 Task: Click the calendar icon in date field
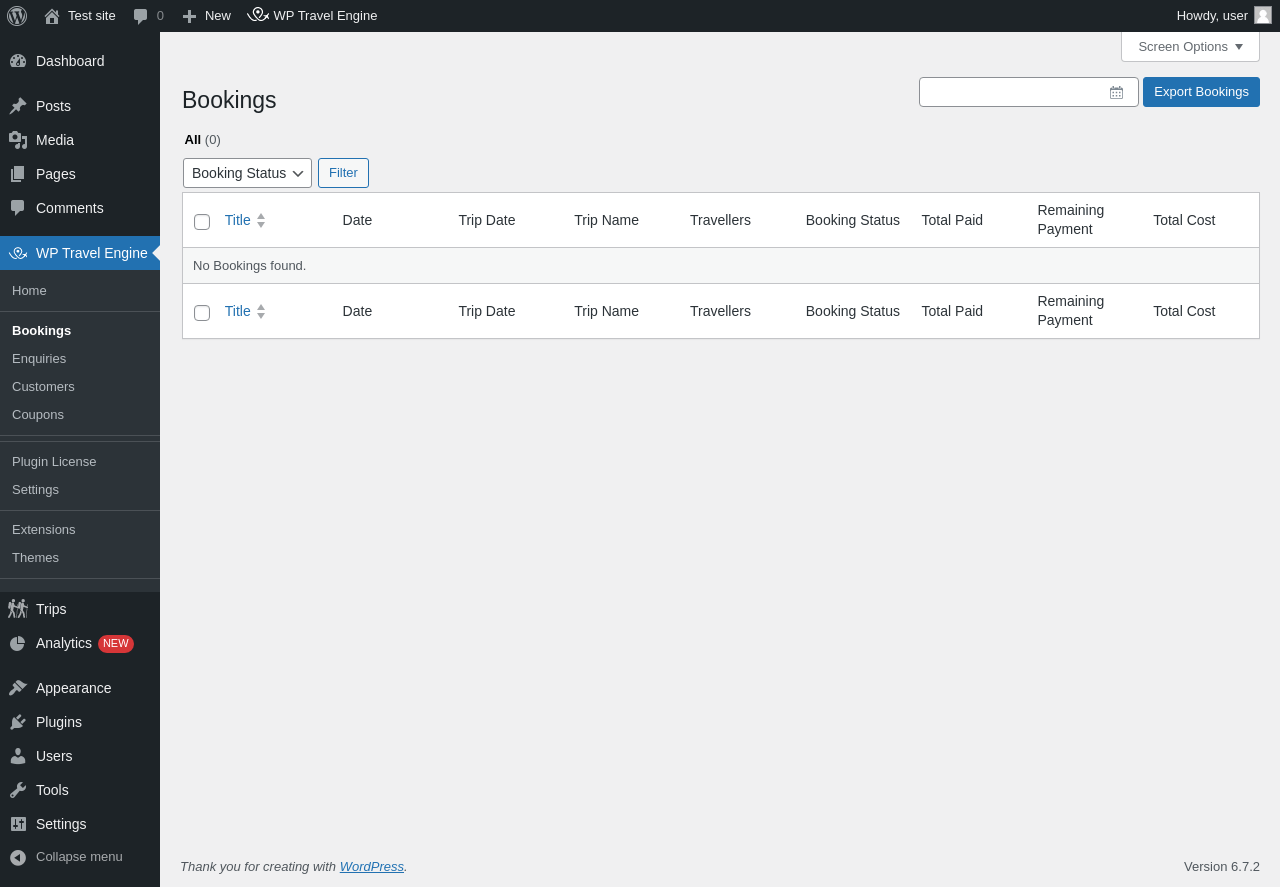[1116, 93]
